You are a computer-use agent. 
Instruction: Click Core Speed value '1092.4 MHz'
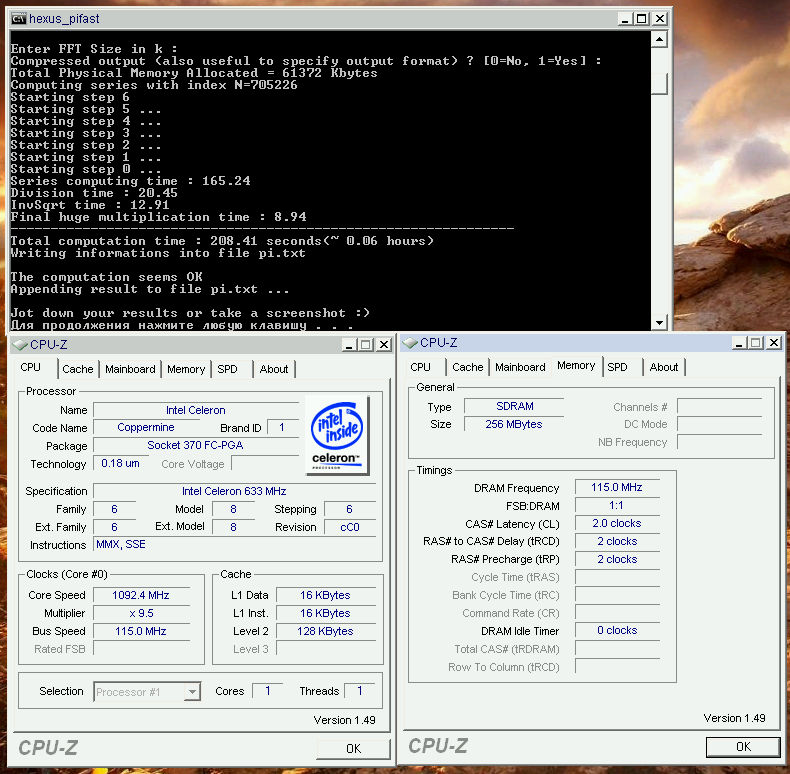click(141, 596)
